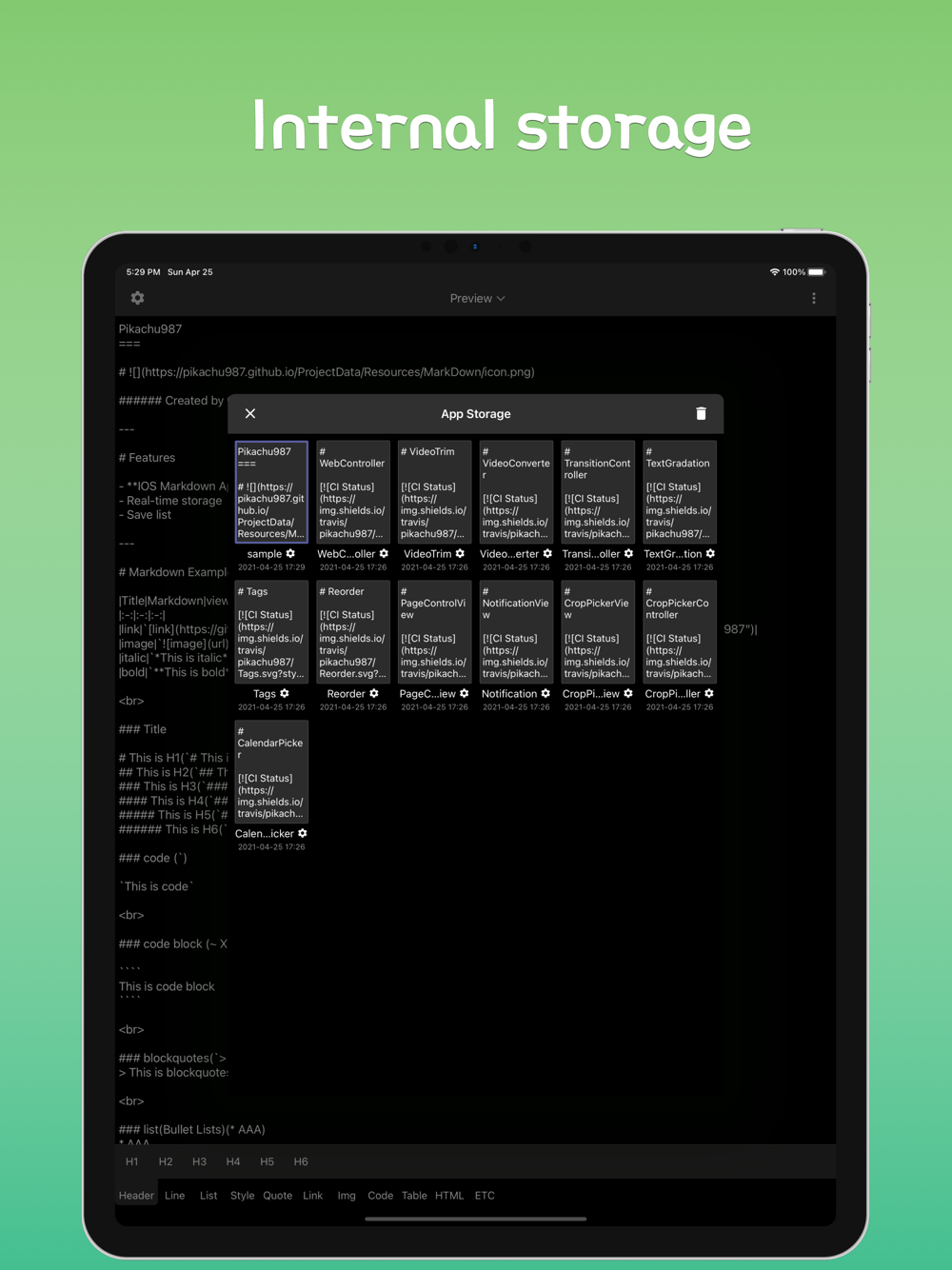Open gear settings for Calen...icker file
Viewport: 952px width, 1270px height.
pyautogui.click(x=303, y=833)
